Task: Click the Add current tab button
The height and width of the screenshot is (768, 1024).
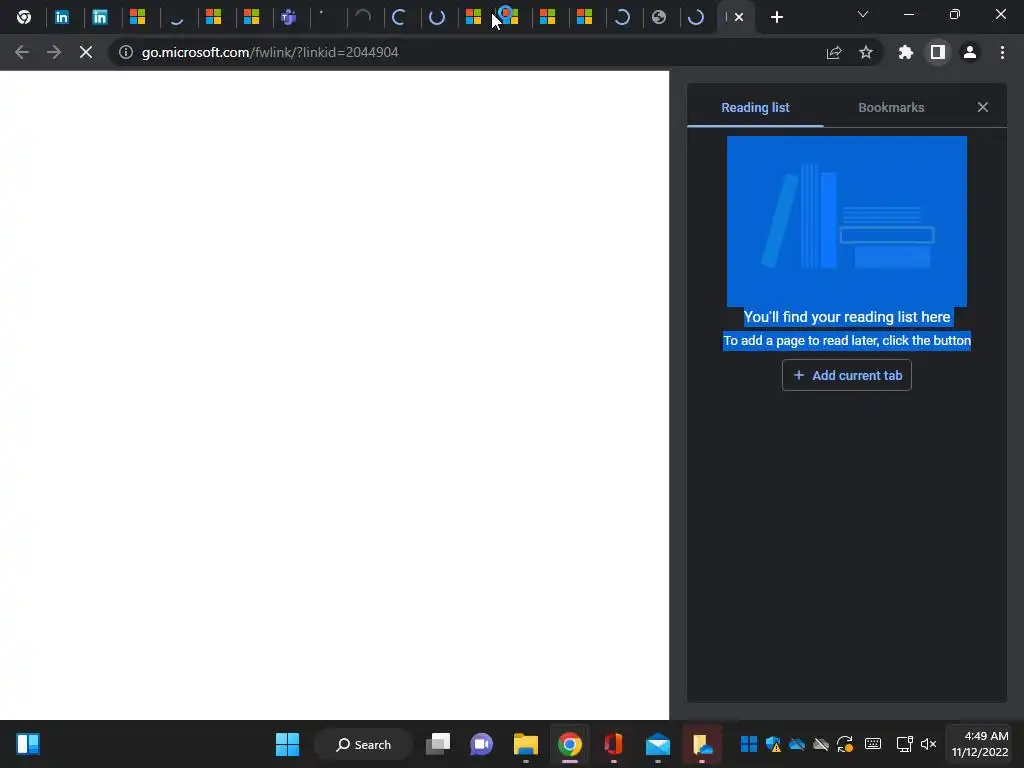Action: pyautogui.click(x=846, y=376)
